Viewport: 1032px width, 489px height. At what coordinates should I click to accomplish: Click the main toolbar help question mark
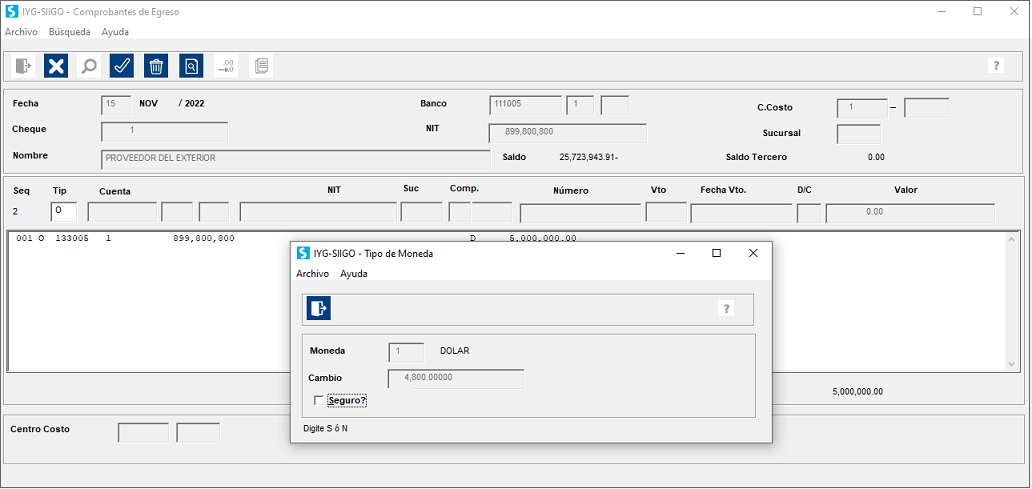point(996,65)
